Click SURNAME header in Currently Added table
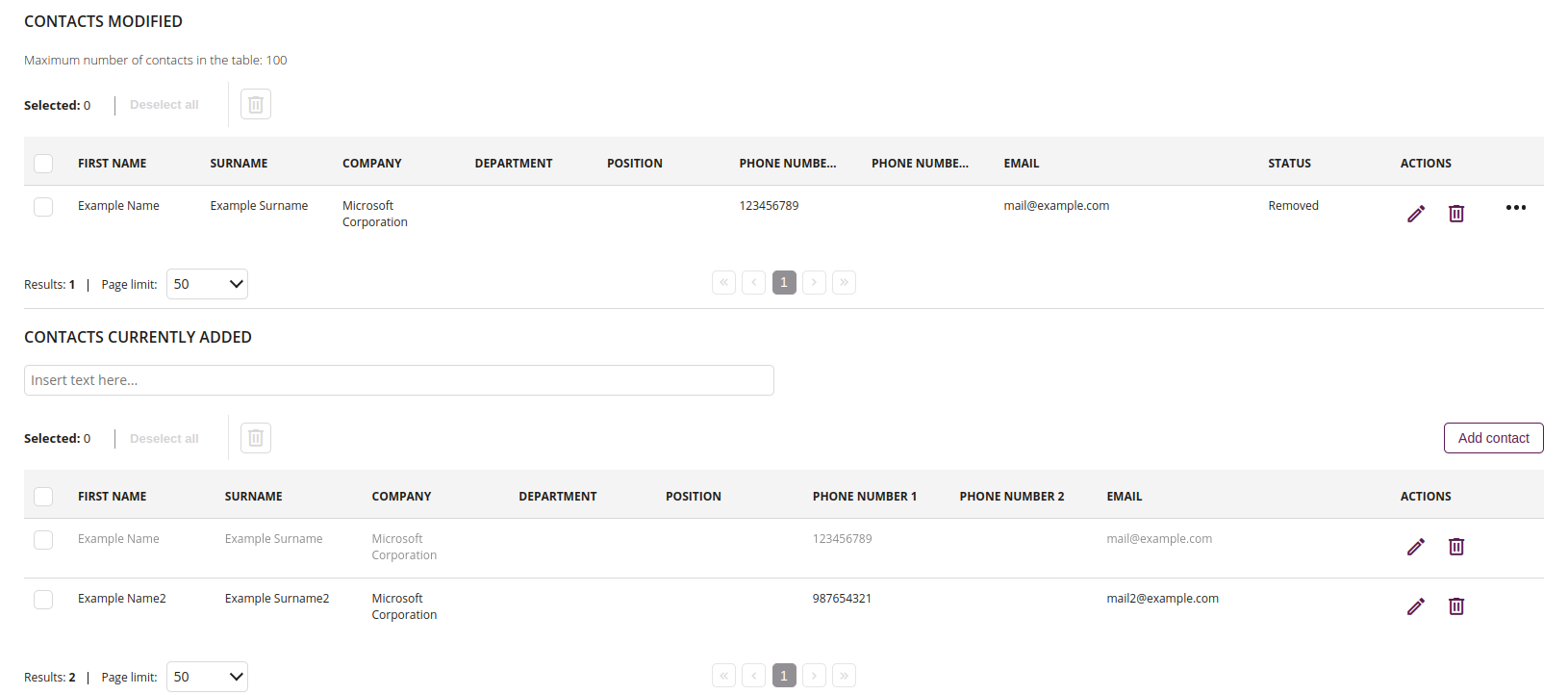Viewport: 1568px width, 695px height. click(254, 497)
